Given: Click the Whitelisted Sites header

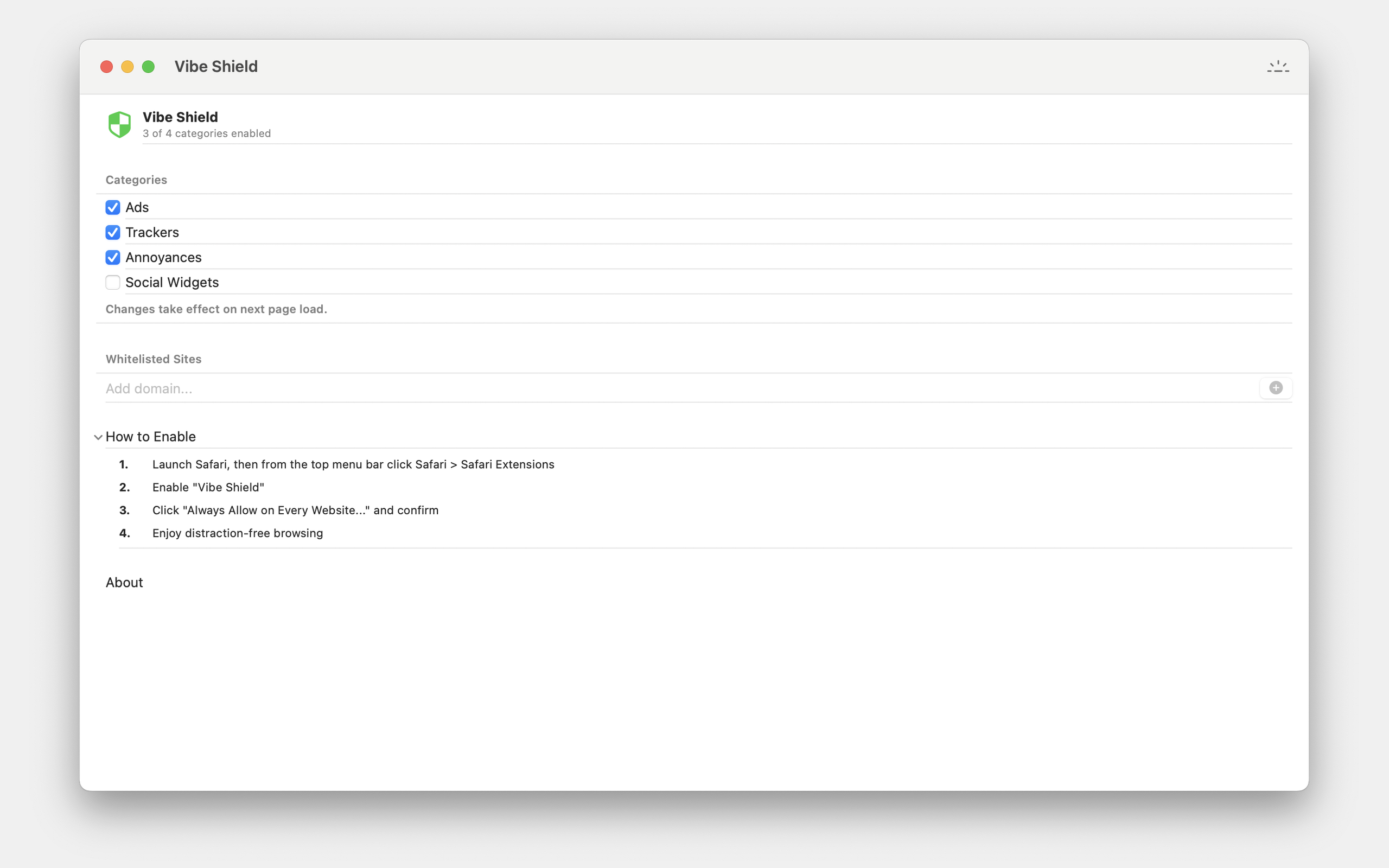Looking at the screenshot, I should (x=153, y=359).
